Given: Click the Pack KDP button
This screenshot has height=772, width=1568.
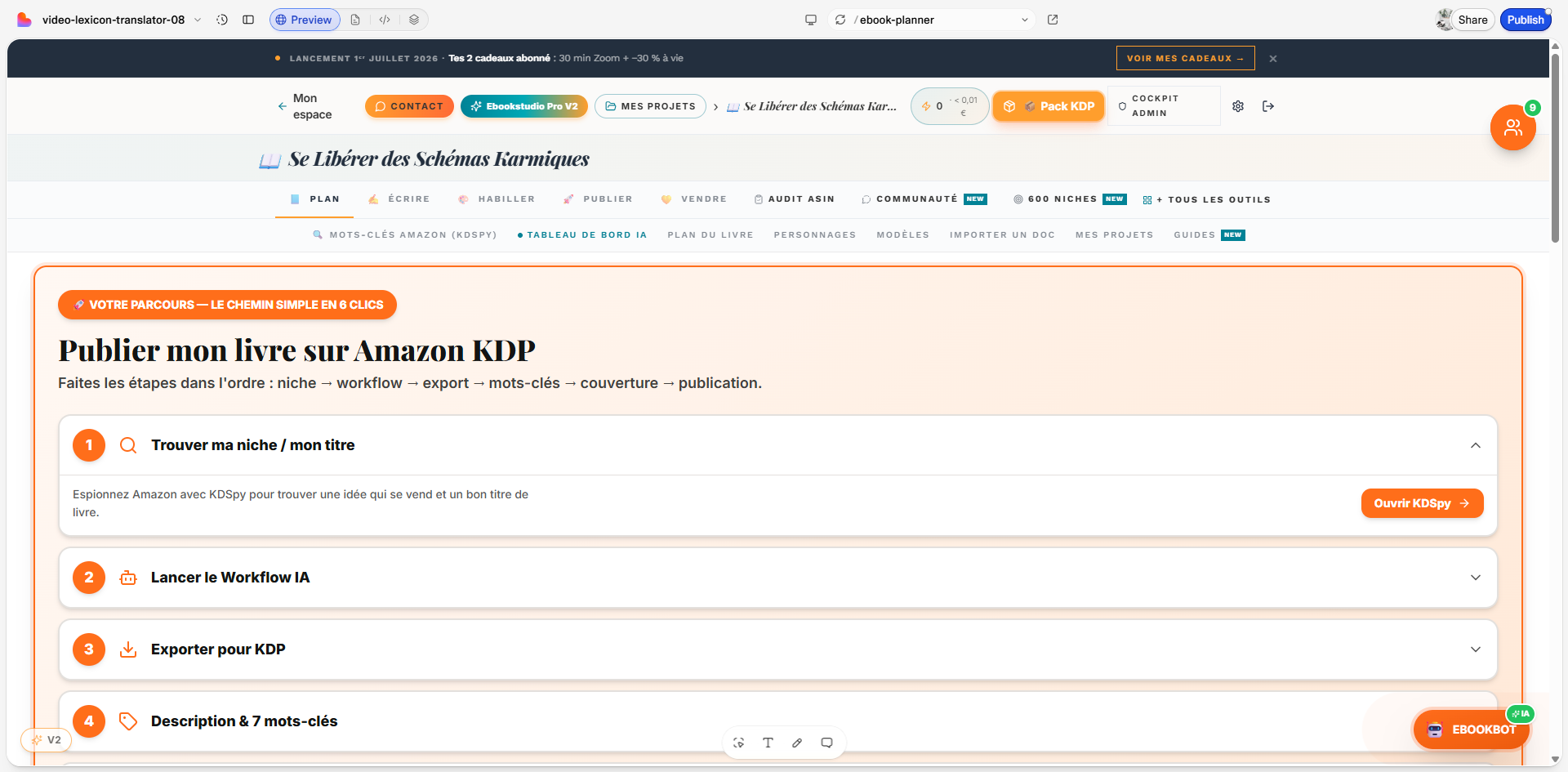Looking at the screenshot, I should coord(1049,106).
